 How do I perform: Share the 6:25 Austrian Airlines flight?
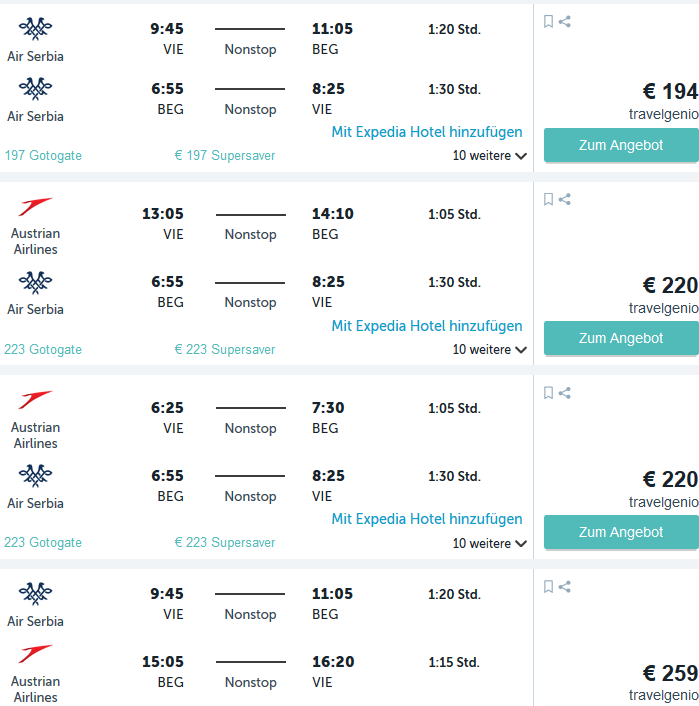pyautogui.click(x=565, y=393)
